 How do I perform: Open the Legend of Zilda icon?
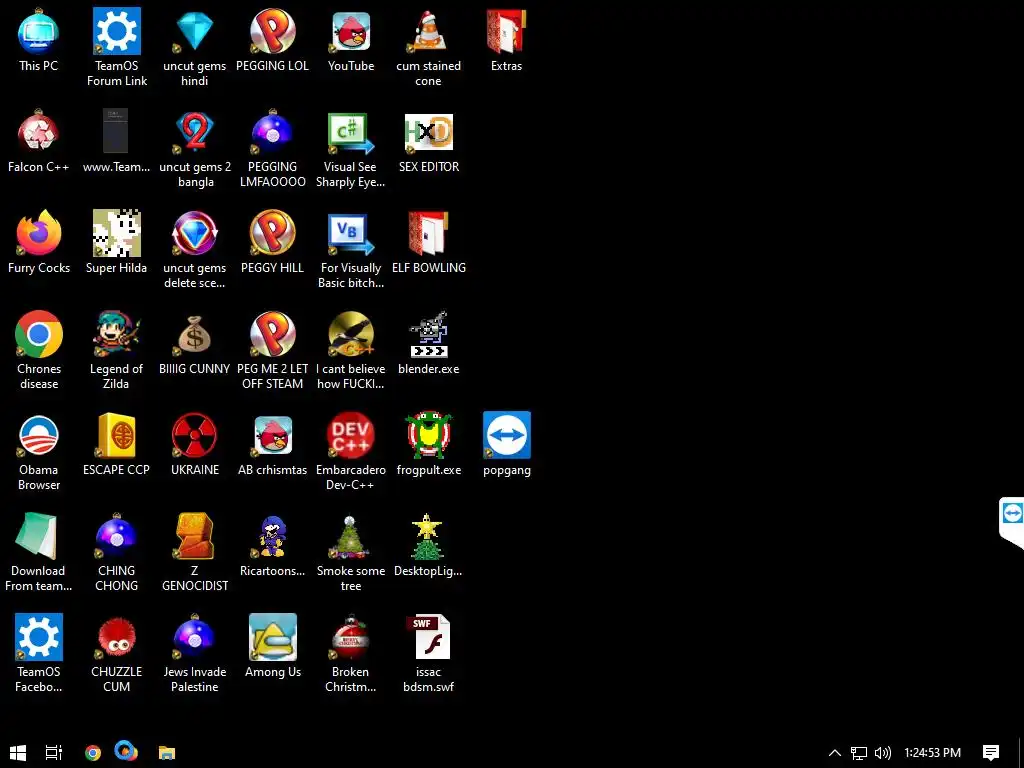click(x=116, y=334)
